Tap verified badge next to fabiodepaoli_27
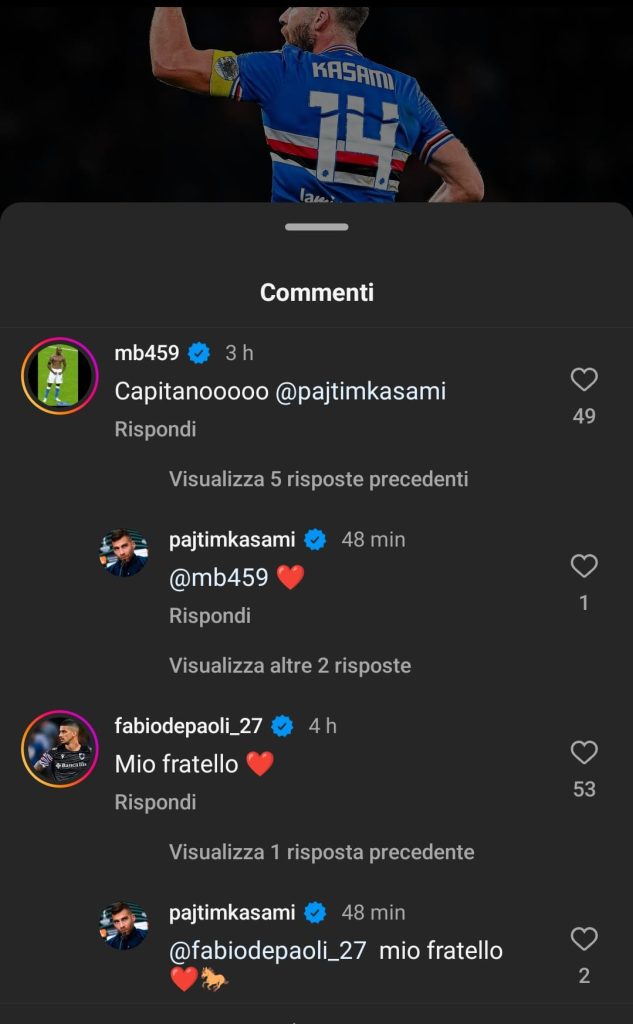The width and height of the screenshot is (633, 1024). [x=283, y=726]
